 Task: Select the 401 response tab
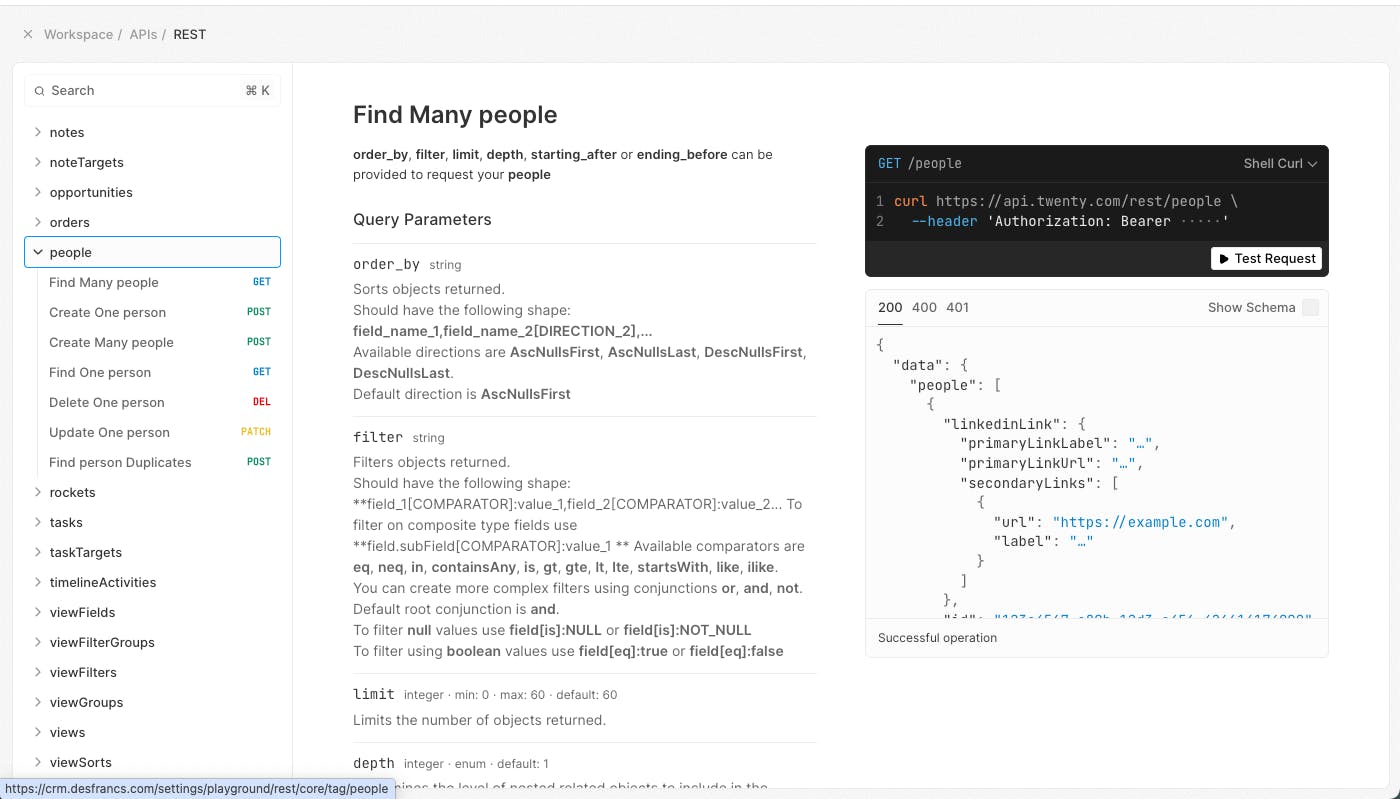point(958,308)
